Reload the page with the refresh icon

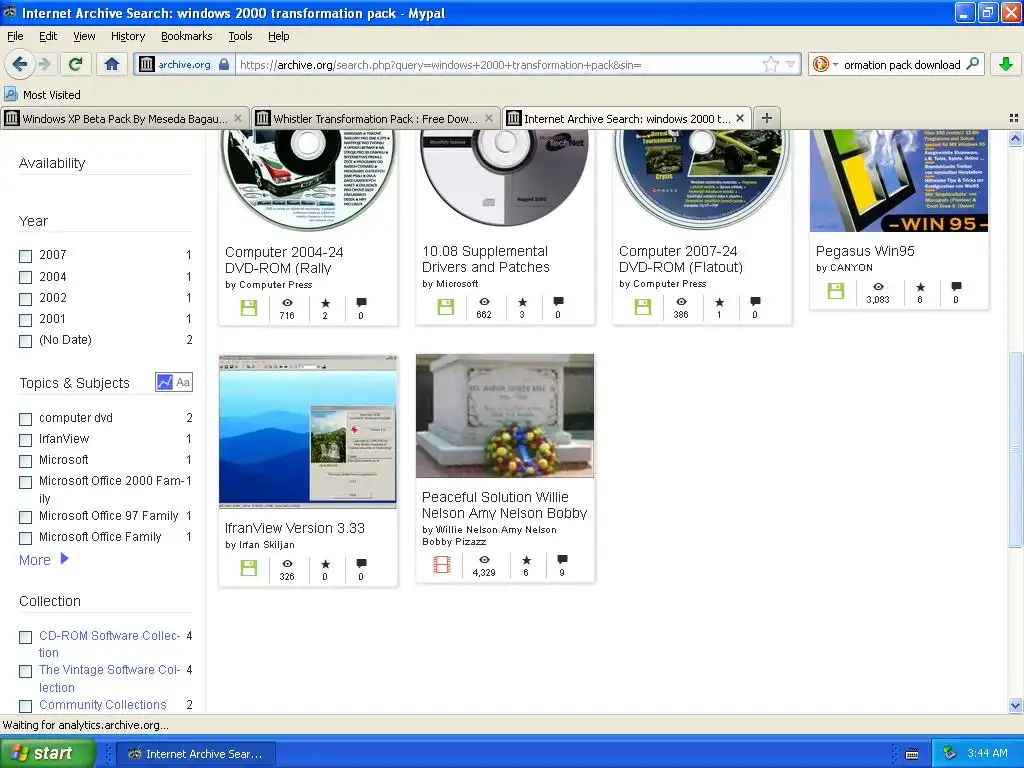click(x=75, y=64)
